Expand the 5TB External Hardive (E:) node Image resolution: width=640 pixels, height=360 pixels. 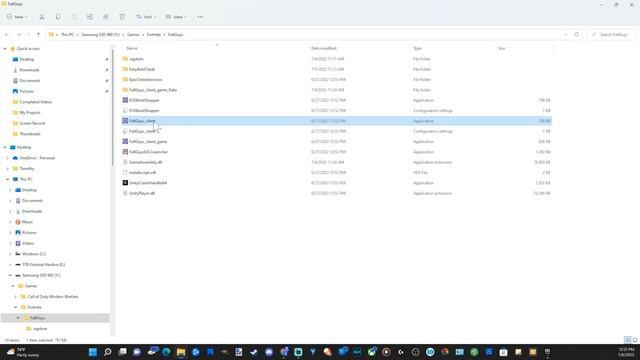tap(10, 264)
